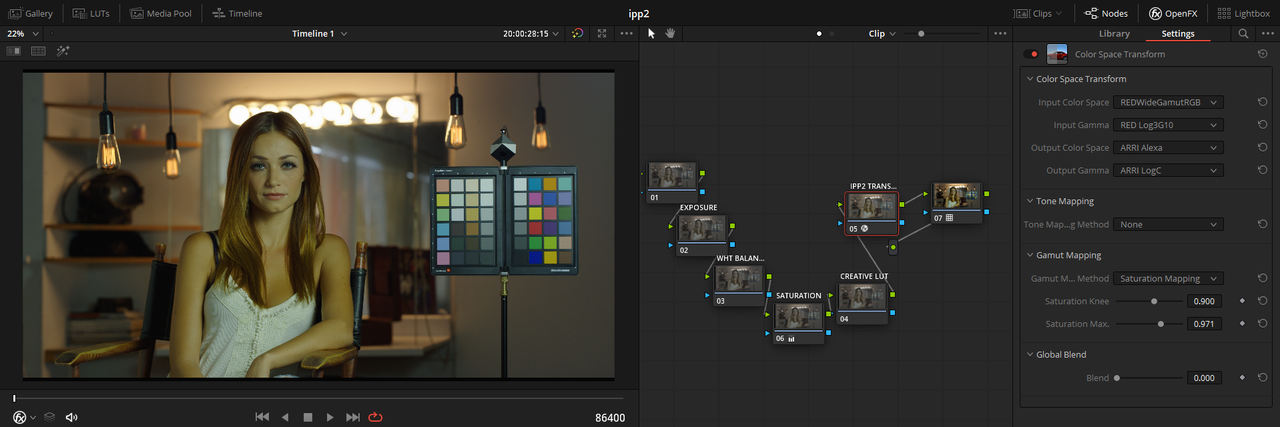Toggle keyframe diamond for Saturation Knee

click(1242, 301)
